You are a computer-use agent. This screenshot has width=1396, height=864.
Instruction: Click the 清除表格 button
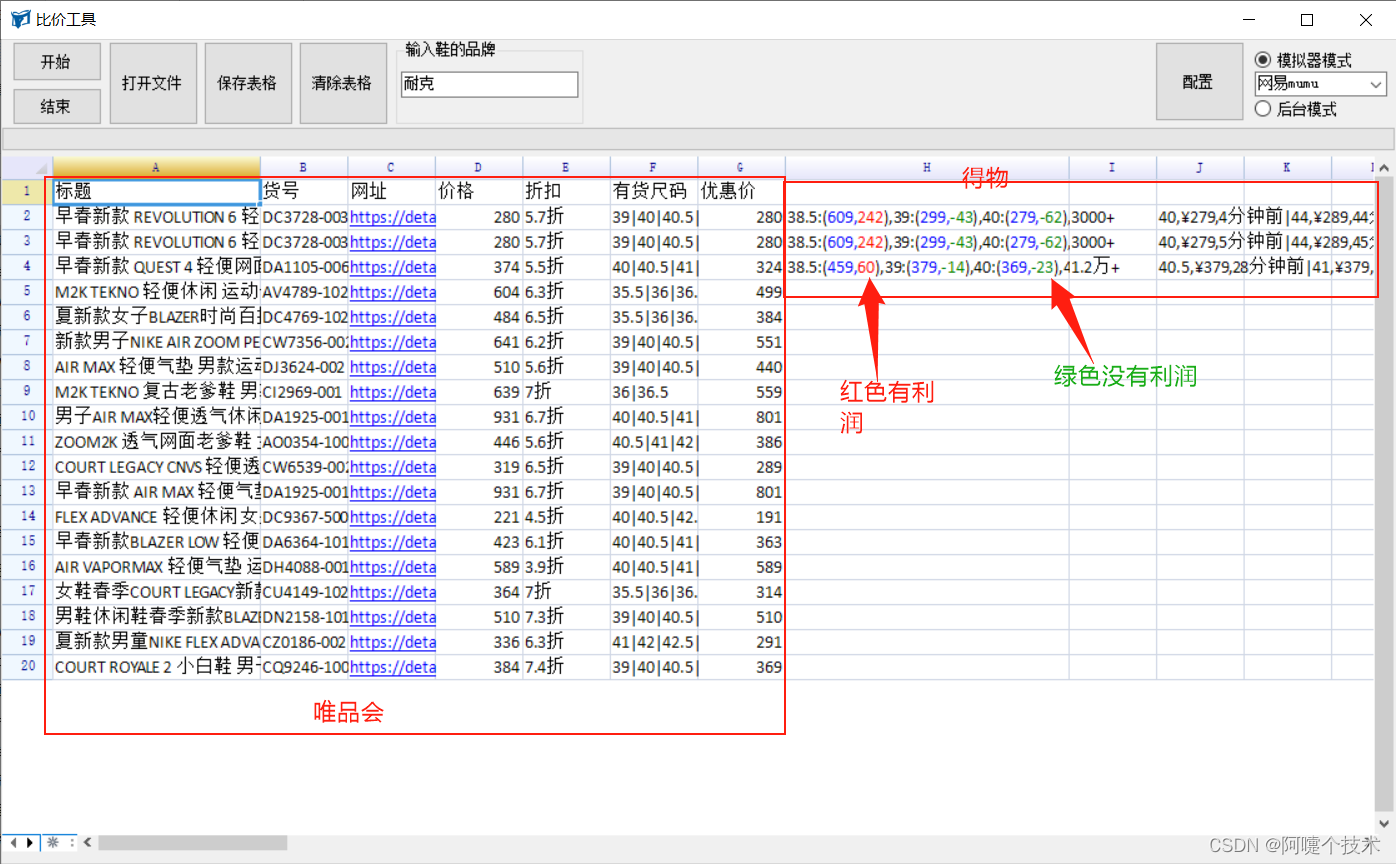pyautogui.click(x=342, y=83)
